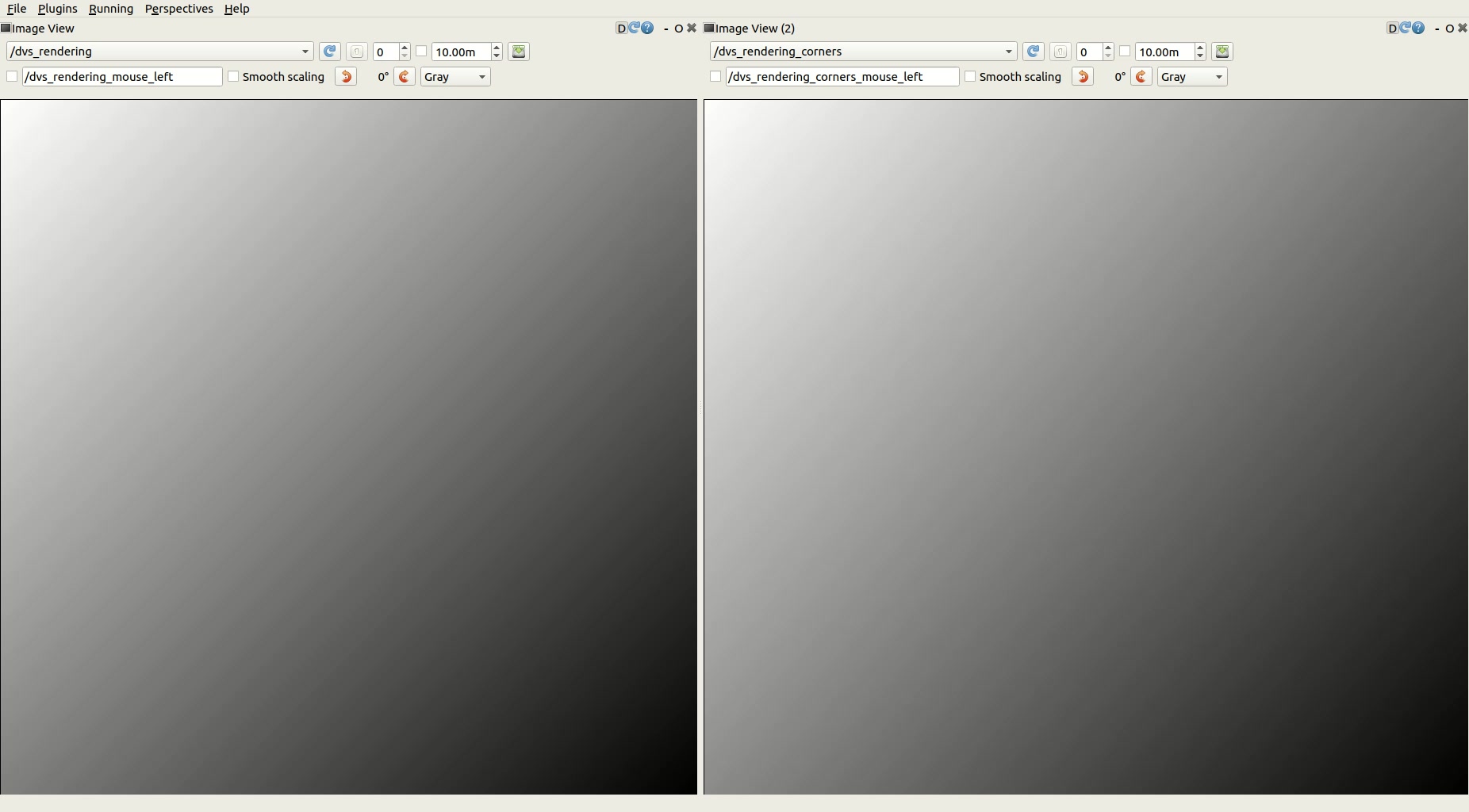The height and width of the screenshot is (812, 1469).
Task: Rotate Image View (2) image clockwise
Action: coord(1141,77)
